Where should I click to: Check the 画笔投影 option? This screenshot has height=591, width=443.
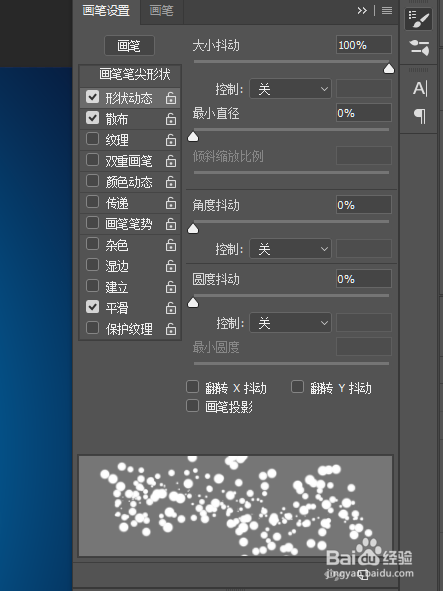[193, 406]
